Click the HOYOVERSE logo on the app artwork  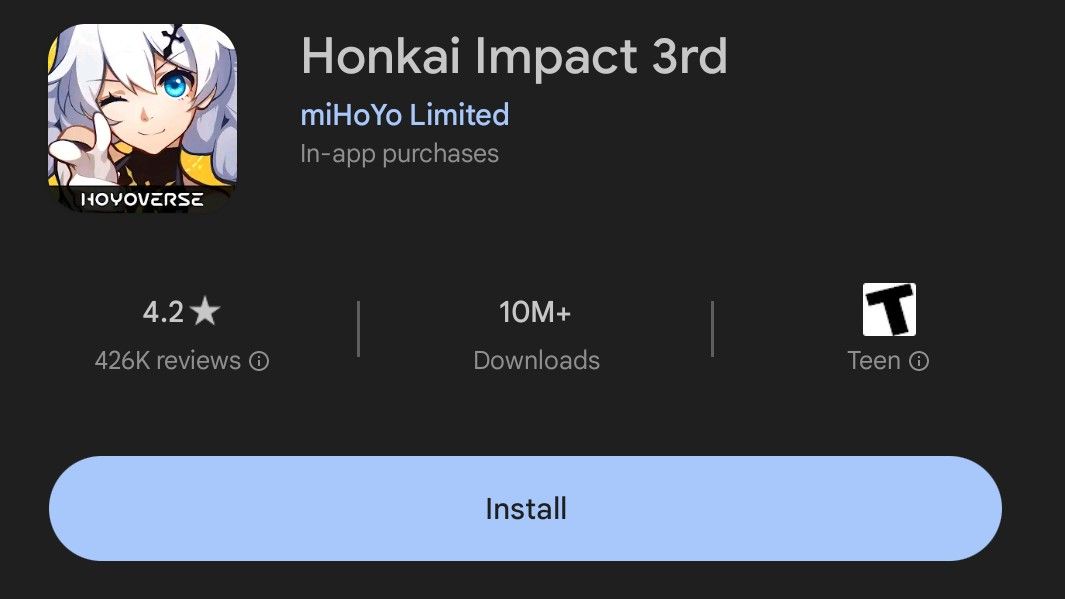tap(140, 199)
